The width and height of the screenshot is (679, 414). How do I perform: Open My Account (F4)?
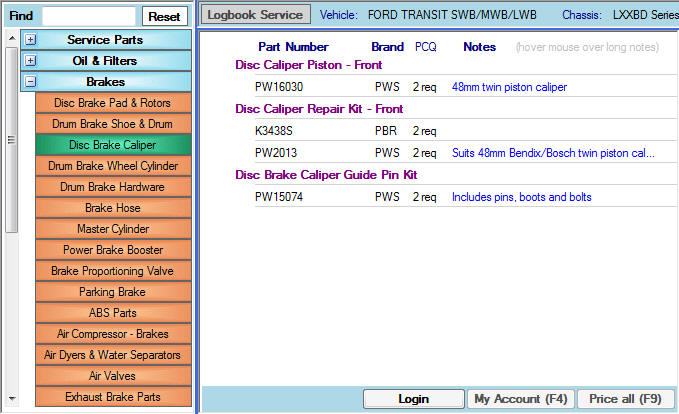coord(520,399)
